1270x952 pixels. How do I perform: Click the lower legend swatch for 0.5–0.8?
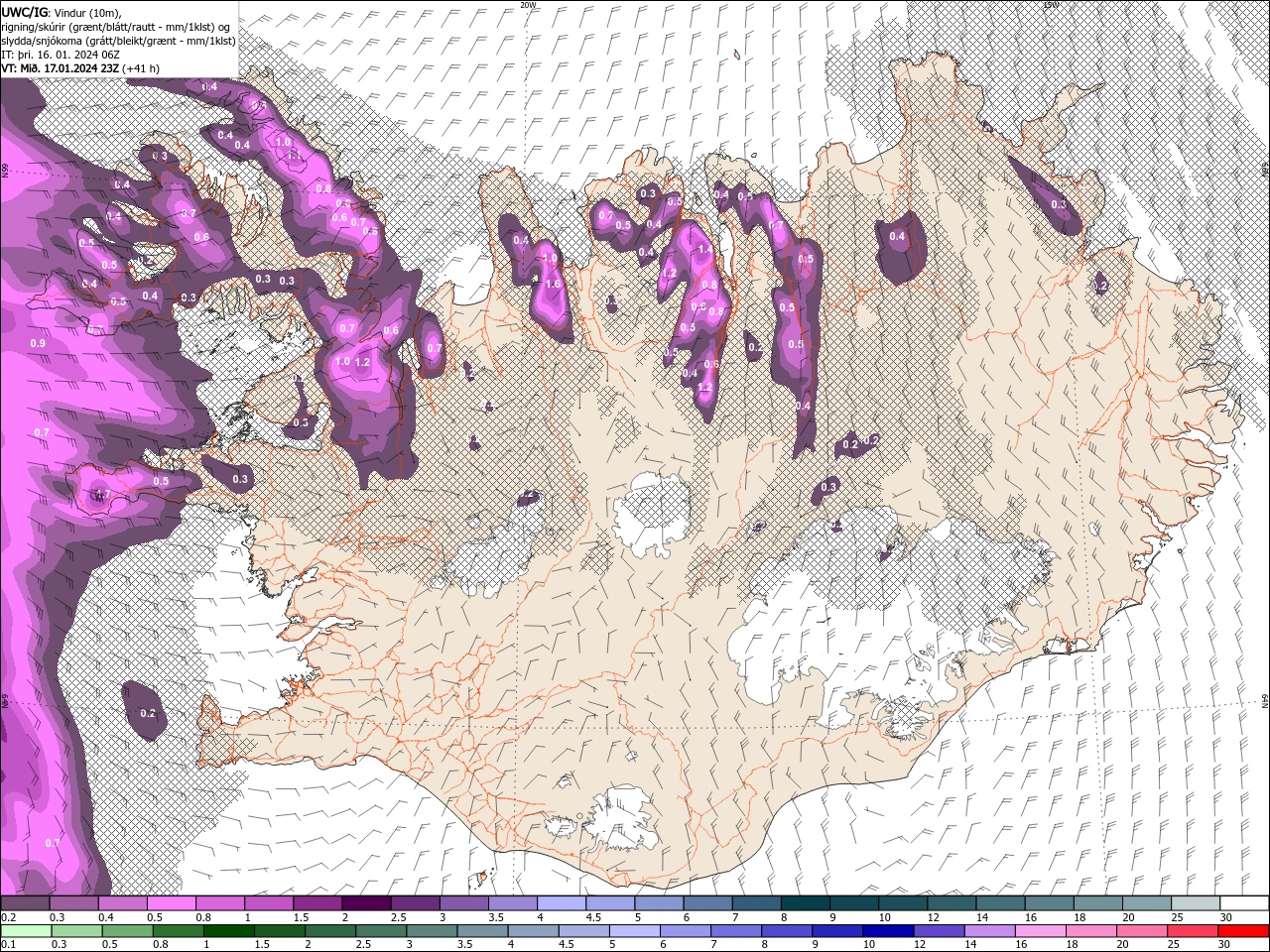[127, 931]
